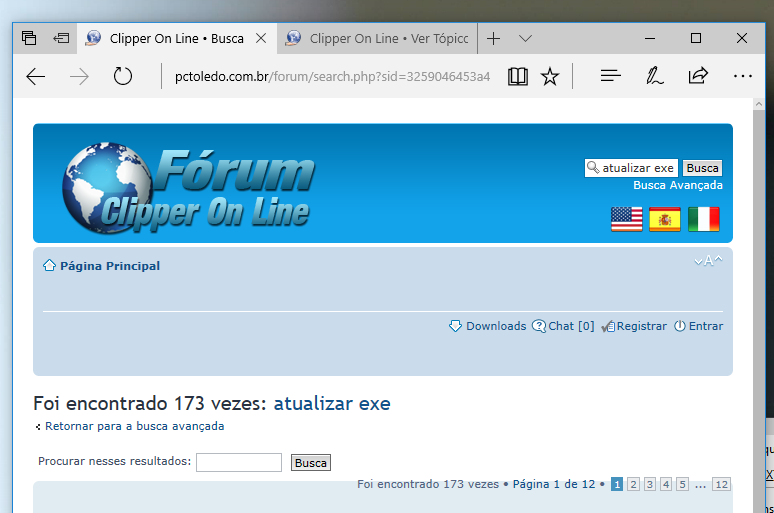
Task: Click the home icon beside Página Principal
Action: pos(49,266)
